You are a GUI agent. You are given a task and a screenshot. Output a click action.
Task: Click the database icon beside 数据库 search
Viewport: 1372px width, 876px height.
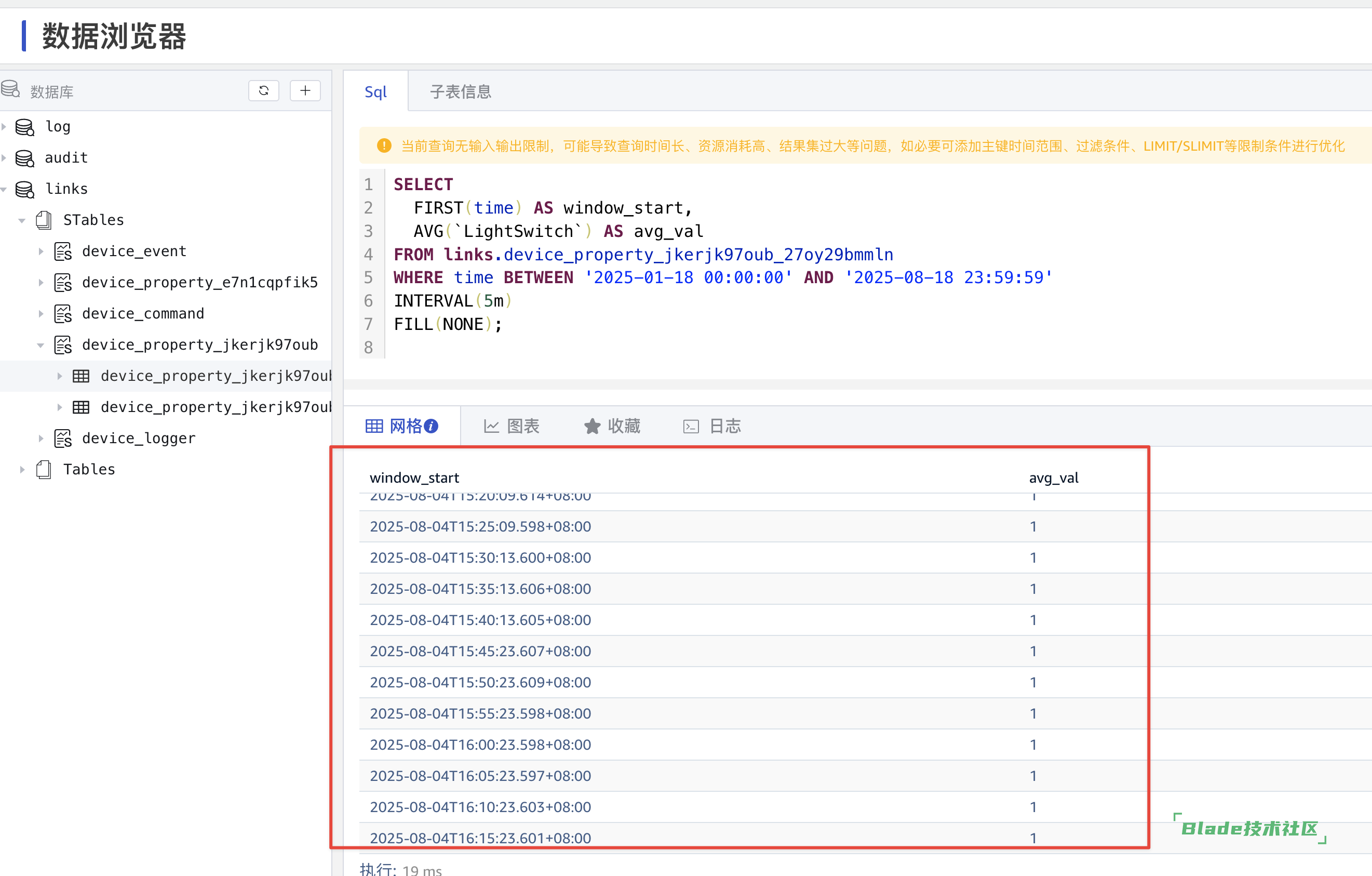click(x=10, y=89)
